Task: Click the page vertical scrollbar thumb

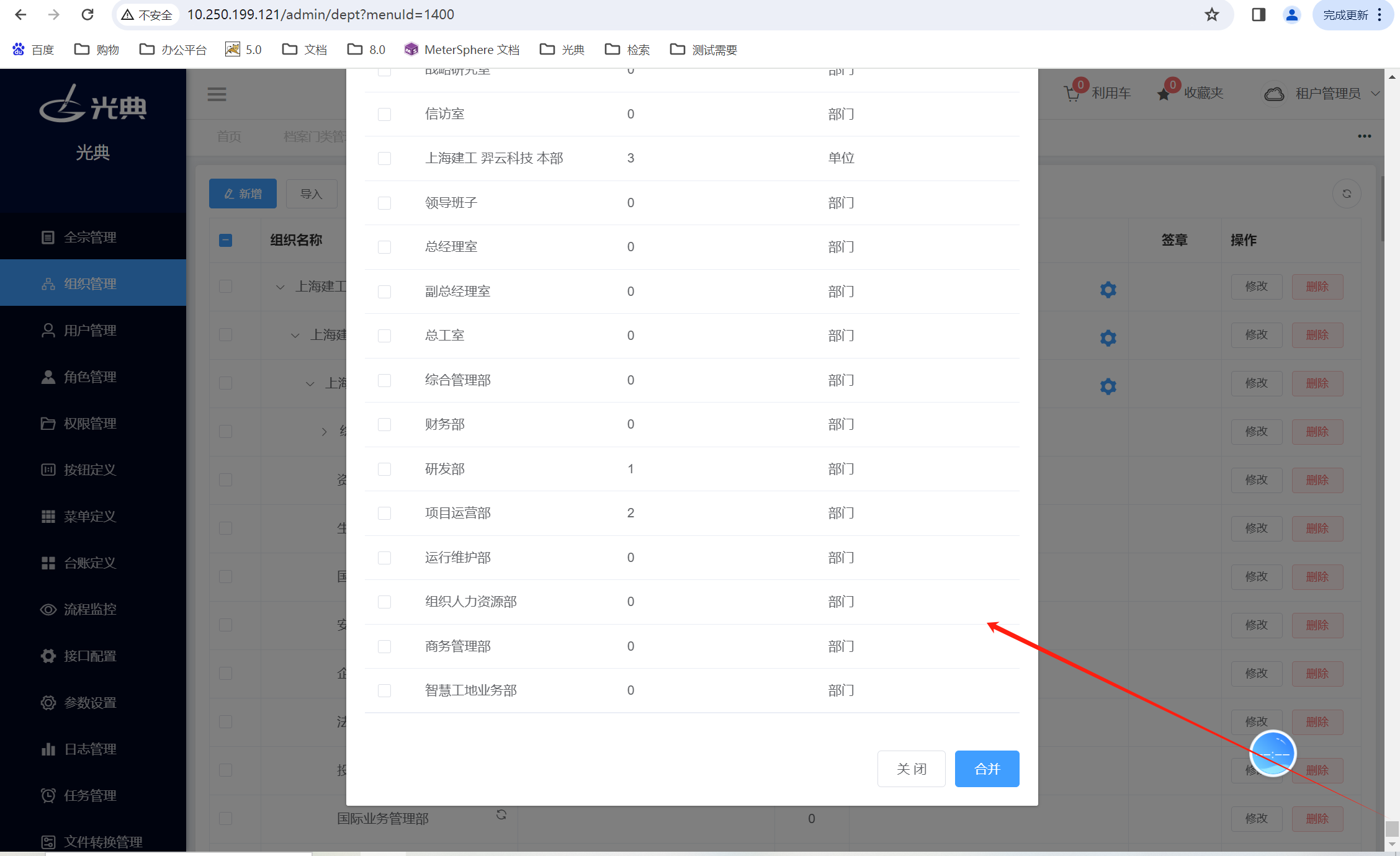Action: coord(1393,829)
